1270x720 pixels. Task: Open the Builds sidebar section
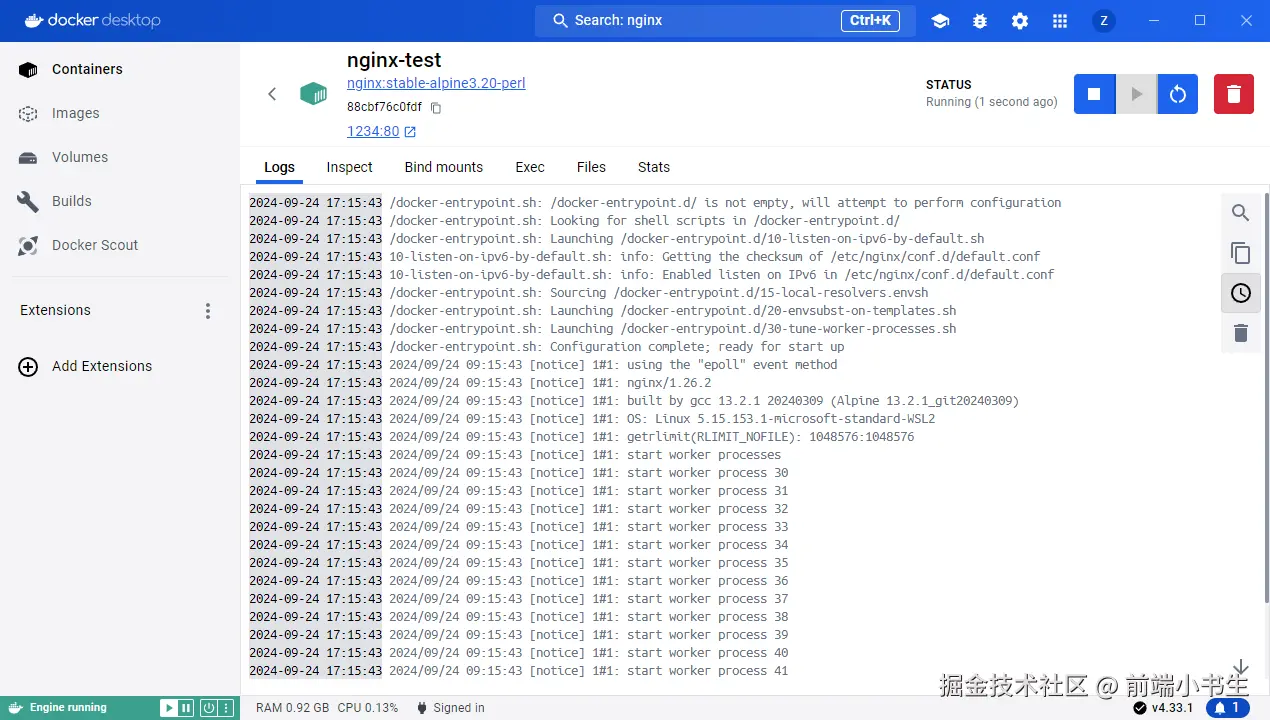click(120, 201)
